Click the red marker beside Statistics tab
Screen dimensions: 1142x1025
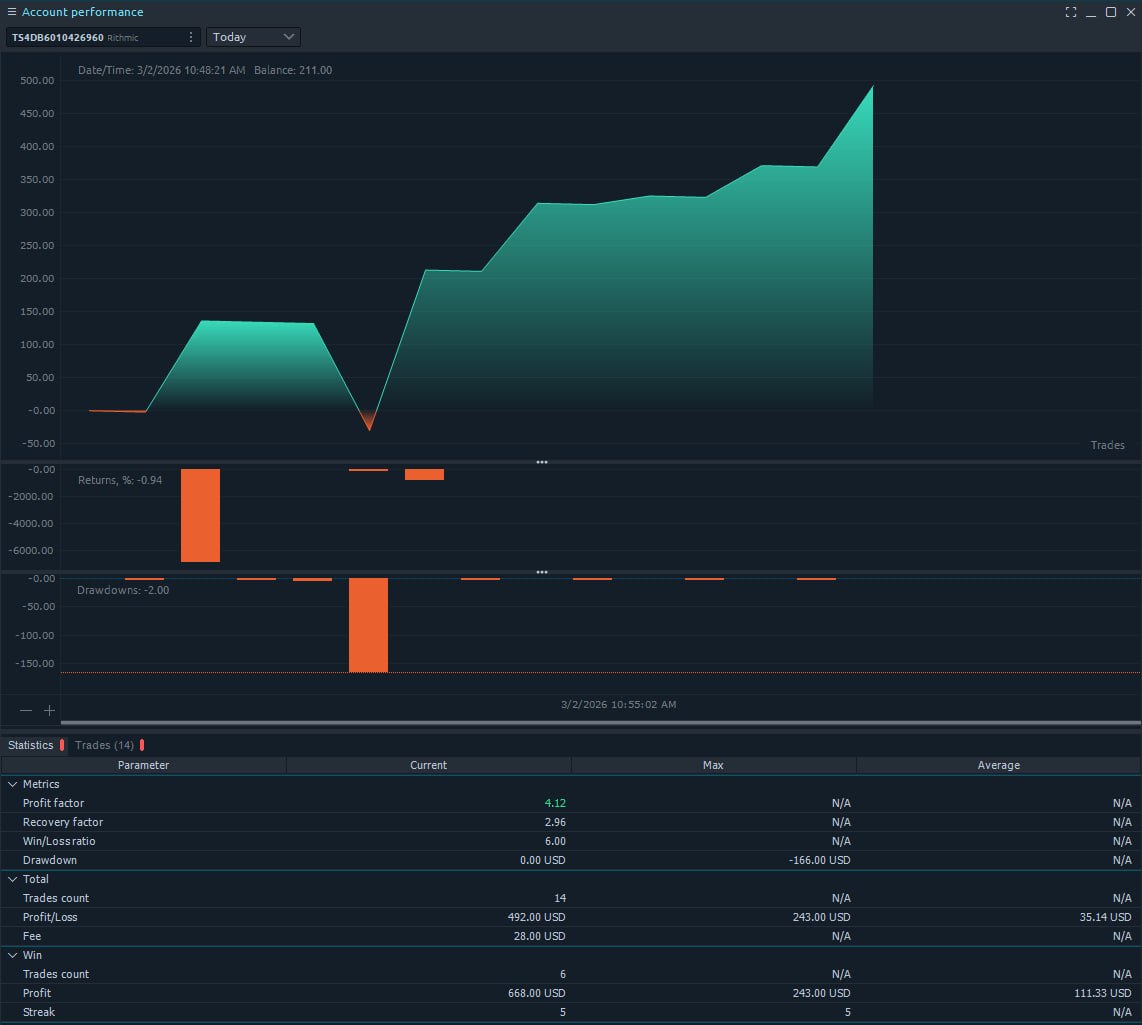click(x=62, y=745)
